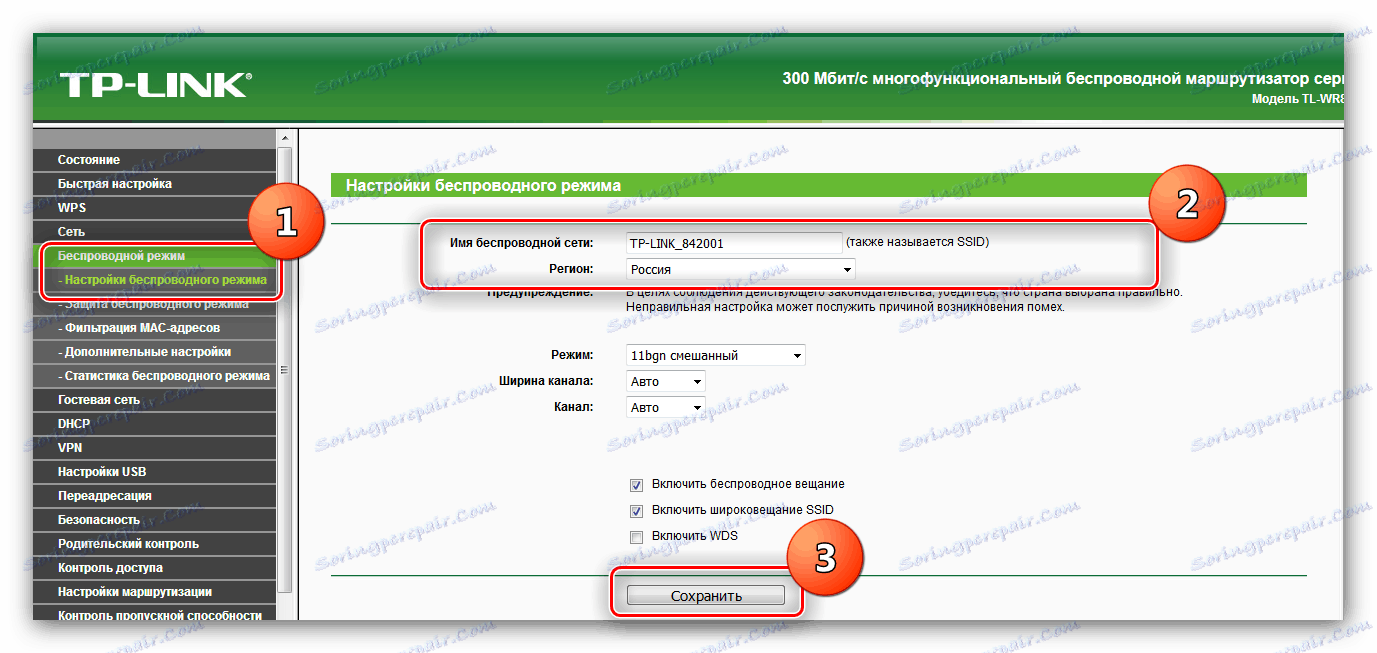The width and height of the screenshot is (1377, 653).
Task: Open Контроль пропускной способности
Action: [154, 614]
